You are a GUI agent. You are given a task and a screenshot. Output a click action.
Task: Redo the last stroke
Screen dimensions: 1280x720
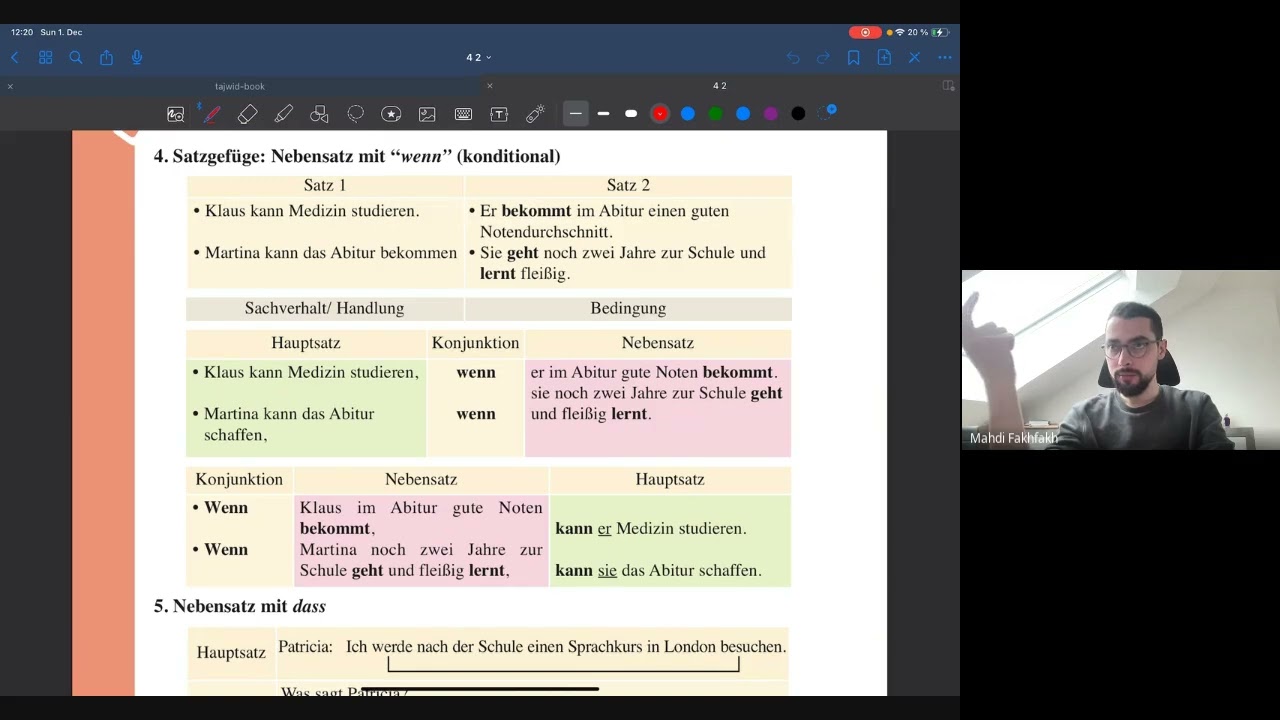[823, 58]
